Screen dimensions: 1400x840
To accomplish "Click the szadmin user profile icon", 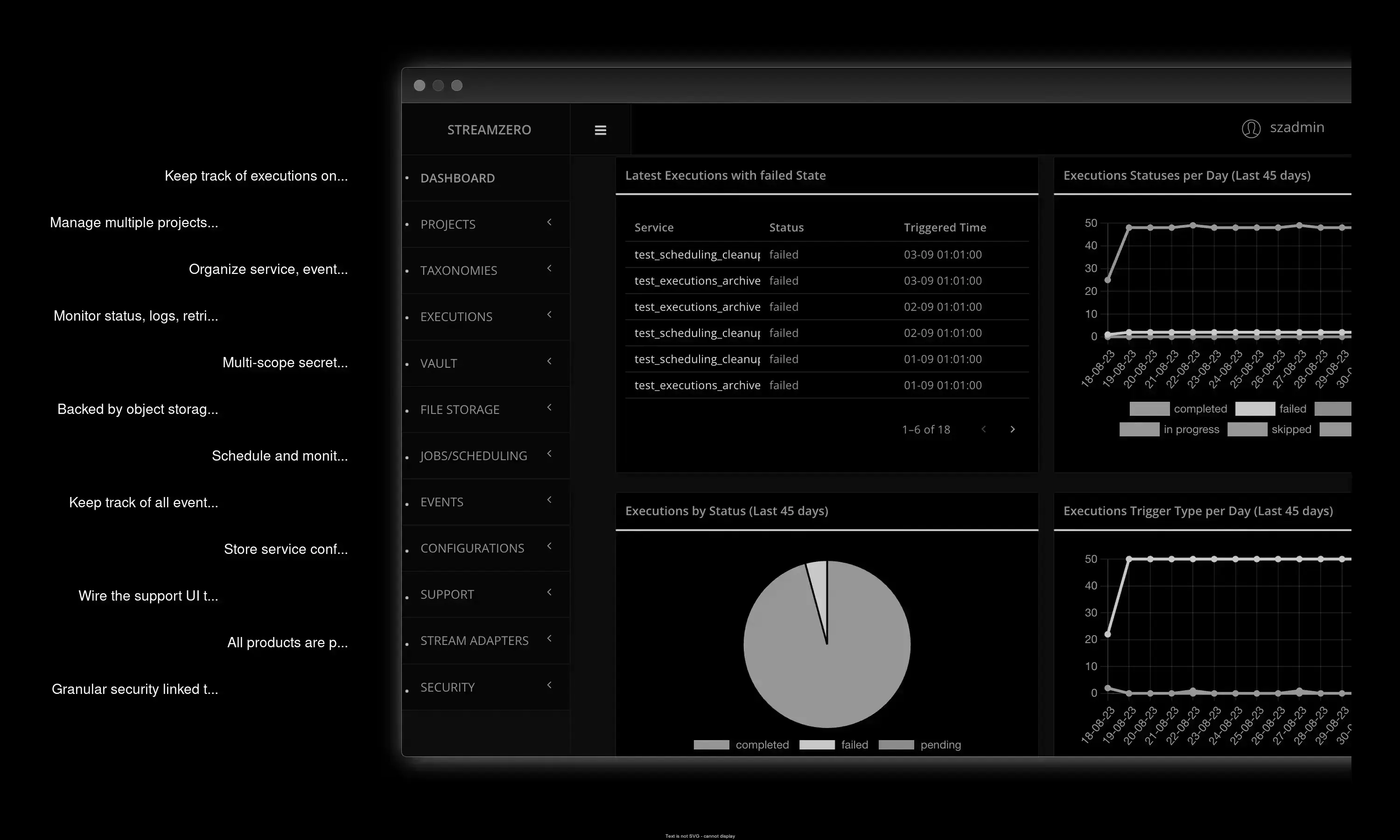I will pyautogui.click(x=1251, y=128).
